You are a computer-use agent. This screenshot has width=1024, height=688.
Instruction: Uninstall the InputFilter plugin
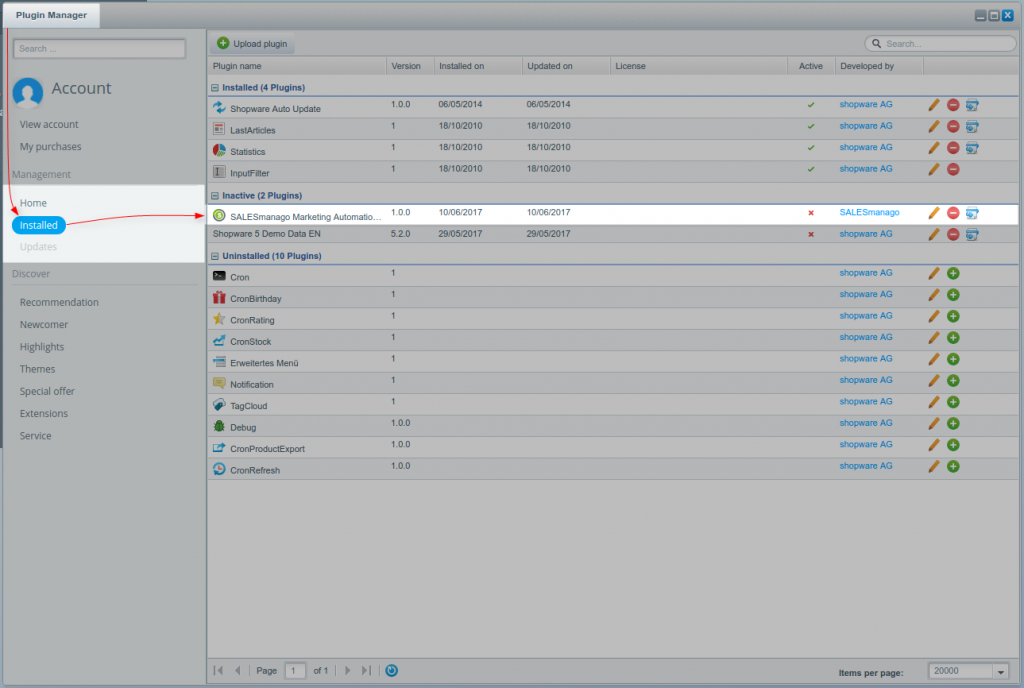pyautogui.click(x=953, y=170)
